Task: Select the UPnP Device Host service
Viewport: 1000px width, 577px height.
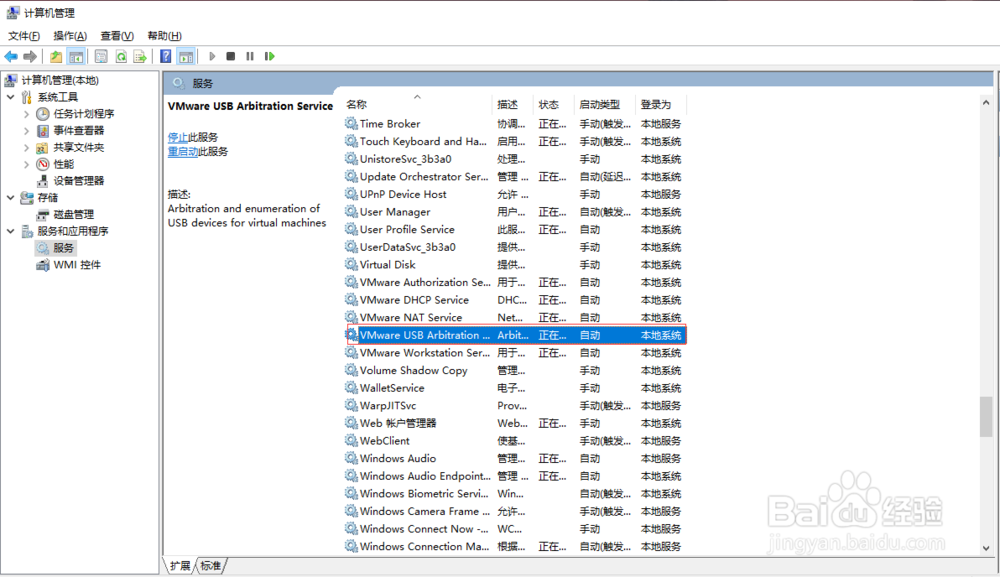Action: pos(514,194)
